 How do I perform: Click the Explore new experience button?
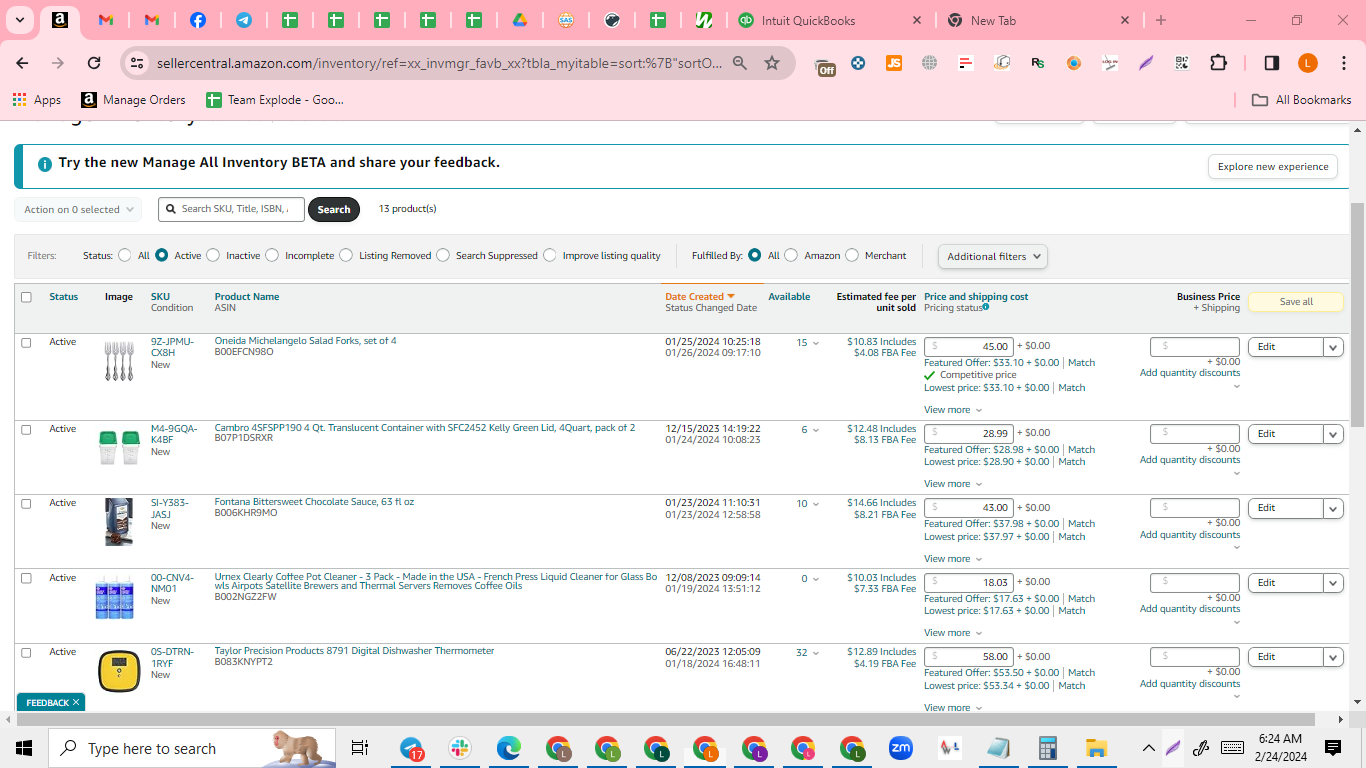[x=1273, y=167]
